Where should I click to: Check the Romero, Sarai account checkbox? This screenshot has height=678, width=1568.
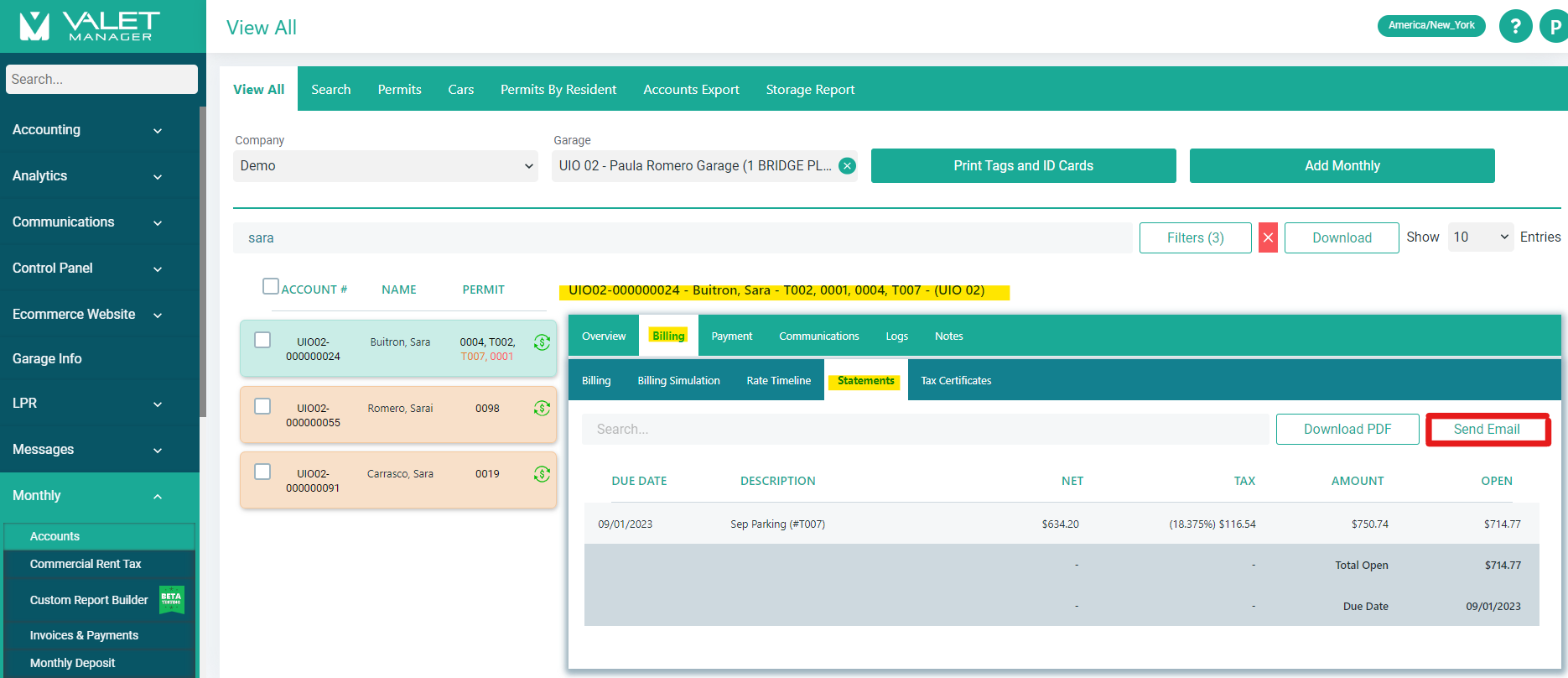point(262,406)
